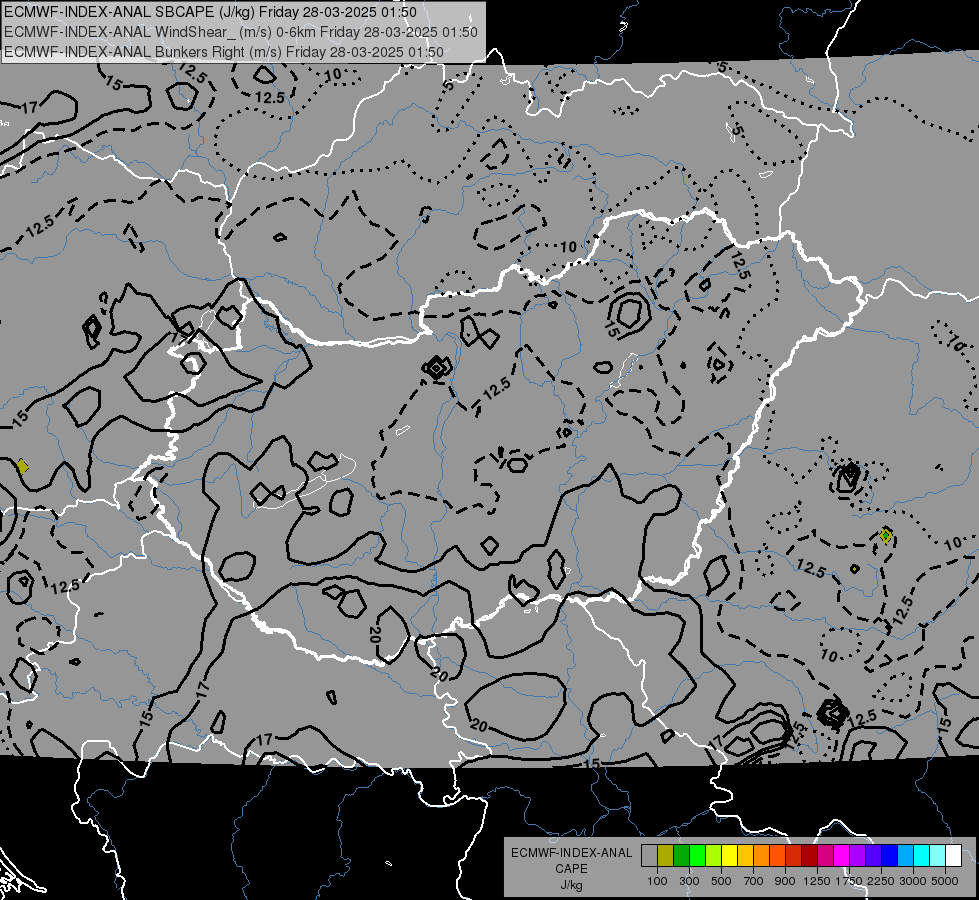Pick the dark green swatch in the legend

coord(681,856)
